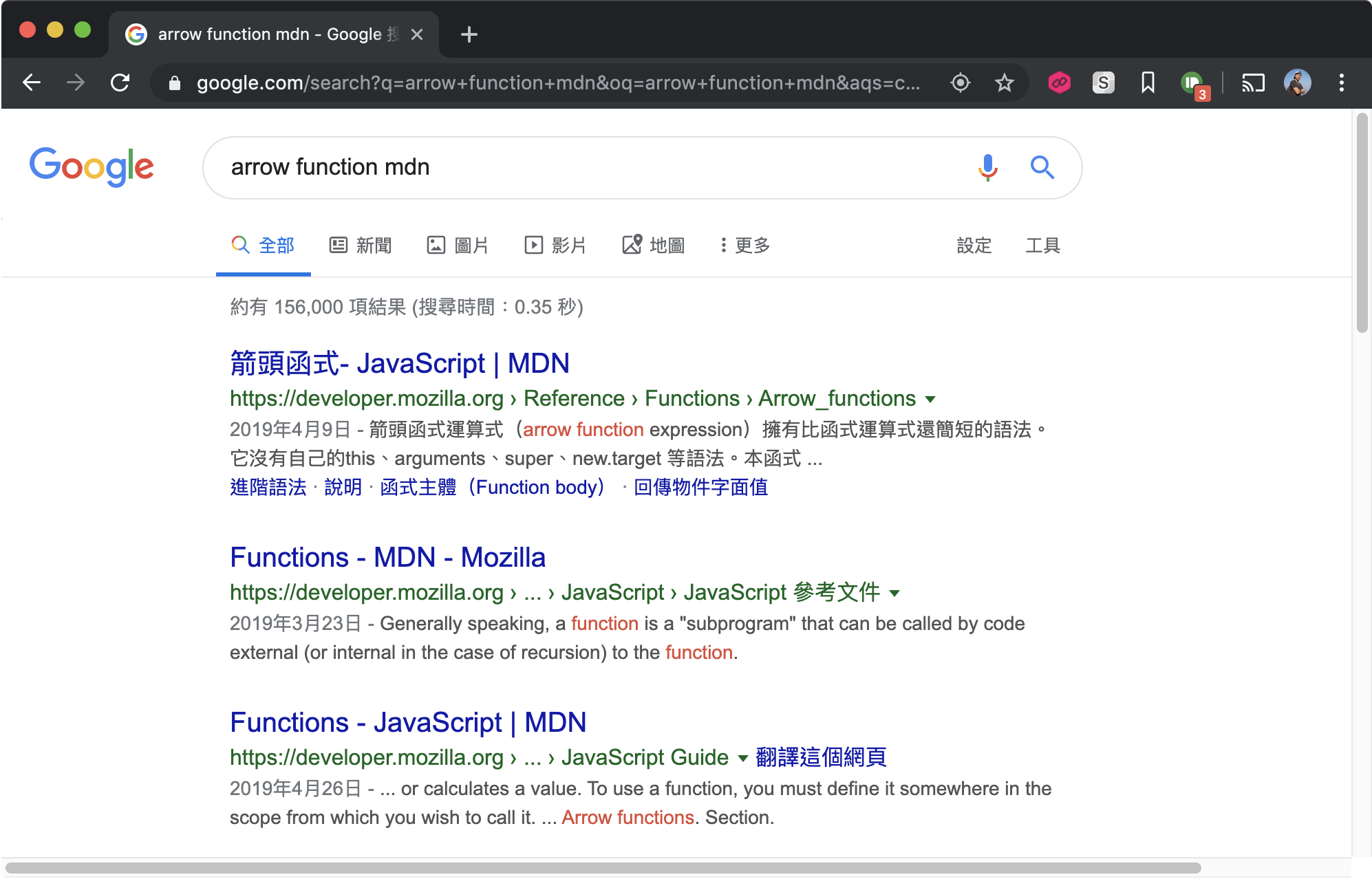
Task: Open the 進階語法 sitelink
Action: (x=268, y=487)
